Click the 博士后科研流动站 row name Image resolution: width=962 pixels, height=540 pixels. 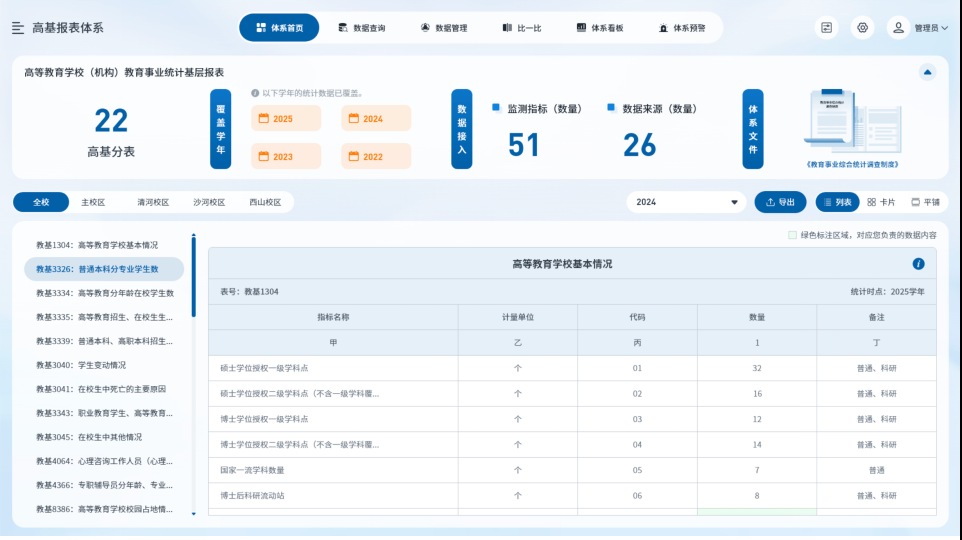point(252,496)
